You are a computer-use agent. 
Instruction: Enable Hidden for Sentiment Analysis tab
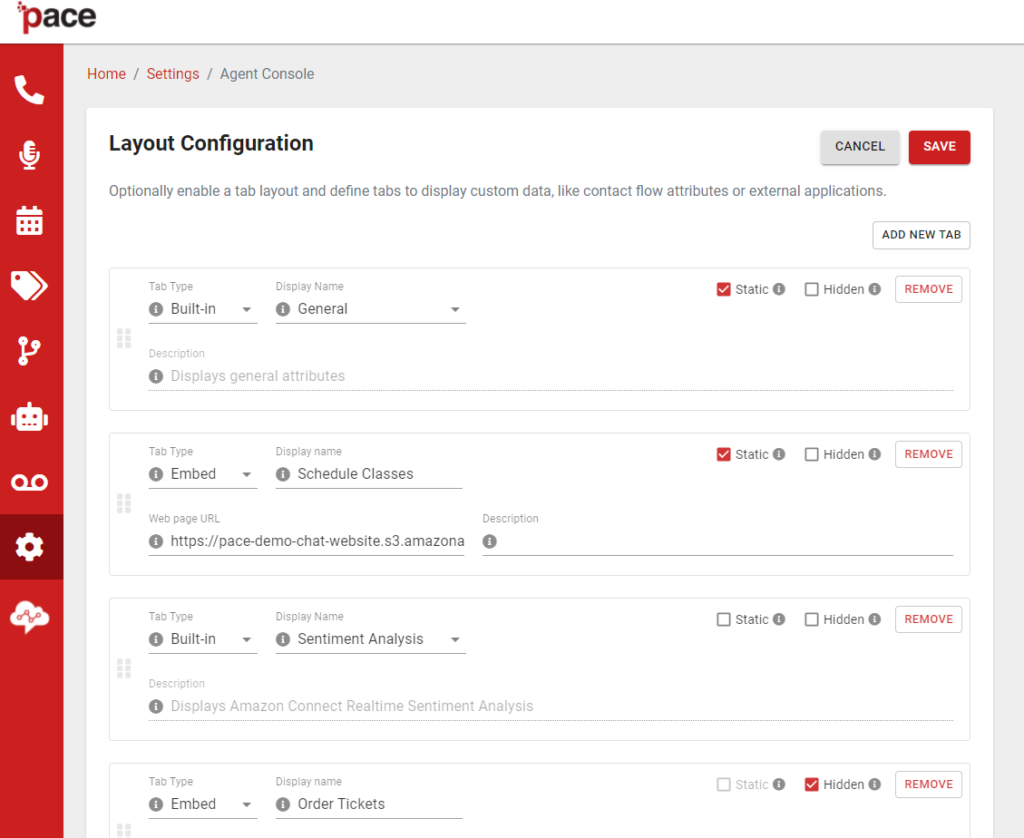pyautogui.click(x=811, y=619)
